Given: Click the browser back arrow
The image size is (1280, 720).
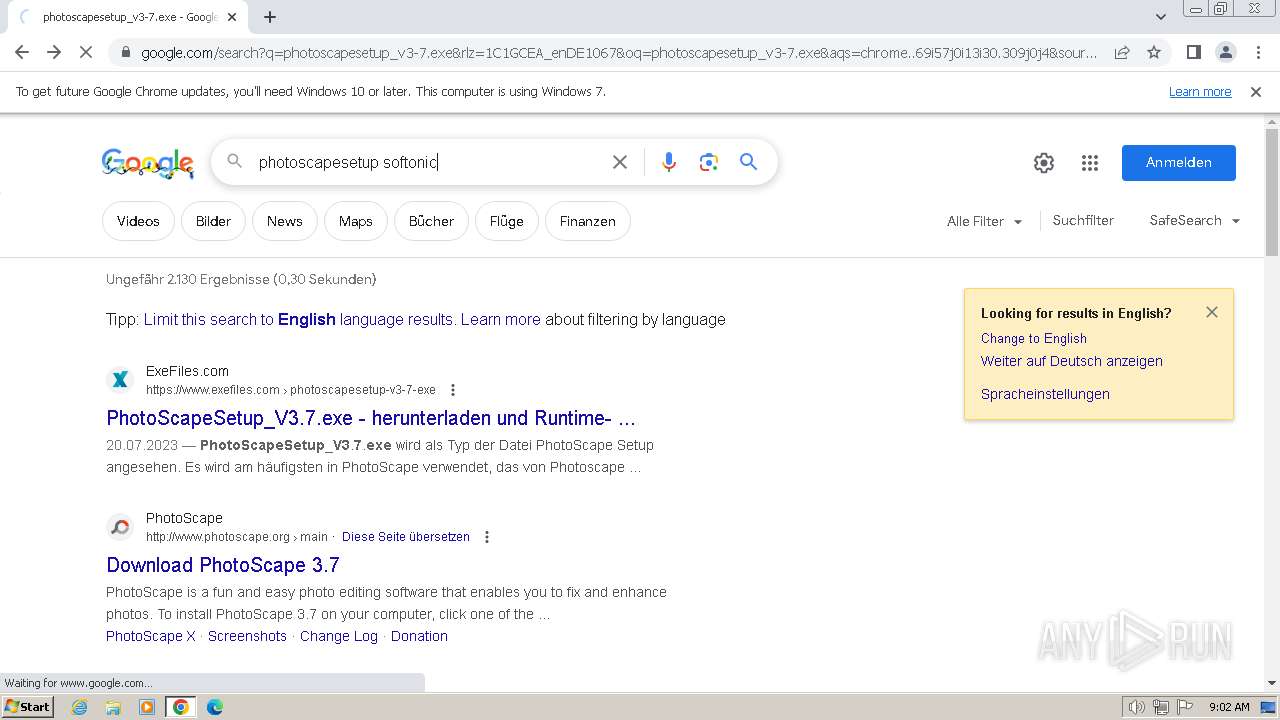Looking at the screenshot, I should pos(22,52).
